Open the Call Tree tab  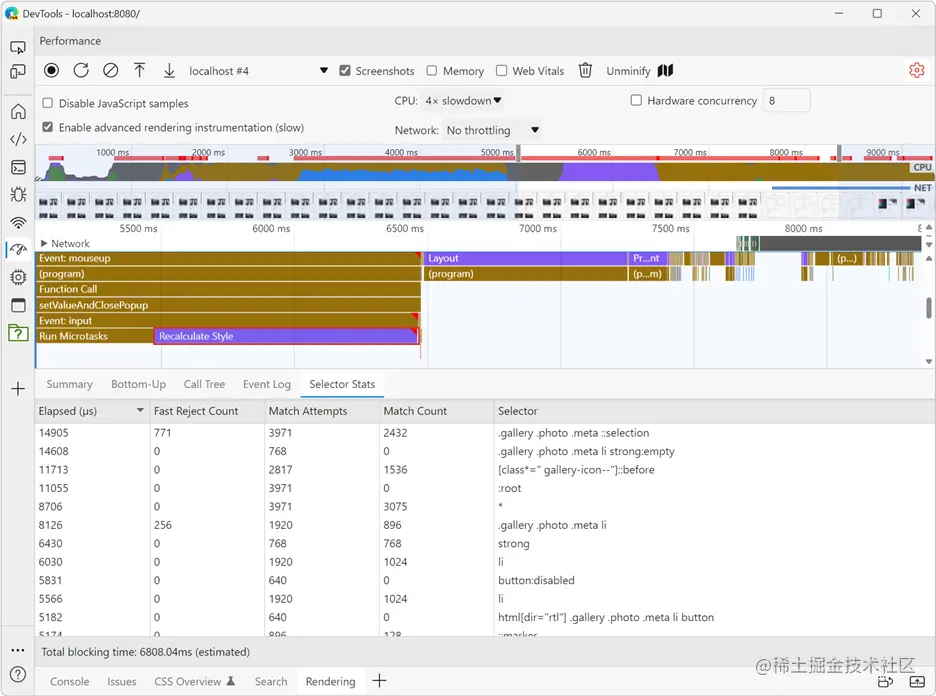[204, 384]
